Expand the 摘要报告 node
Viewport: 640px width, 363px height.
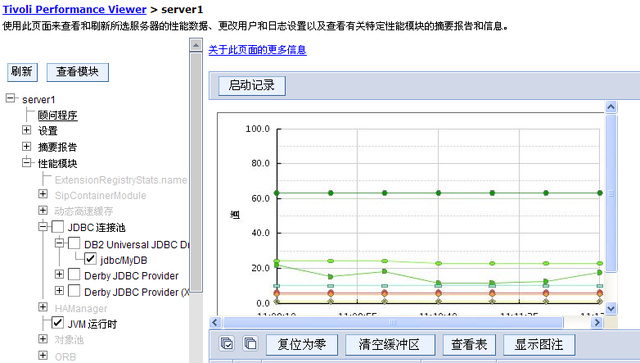27,146
